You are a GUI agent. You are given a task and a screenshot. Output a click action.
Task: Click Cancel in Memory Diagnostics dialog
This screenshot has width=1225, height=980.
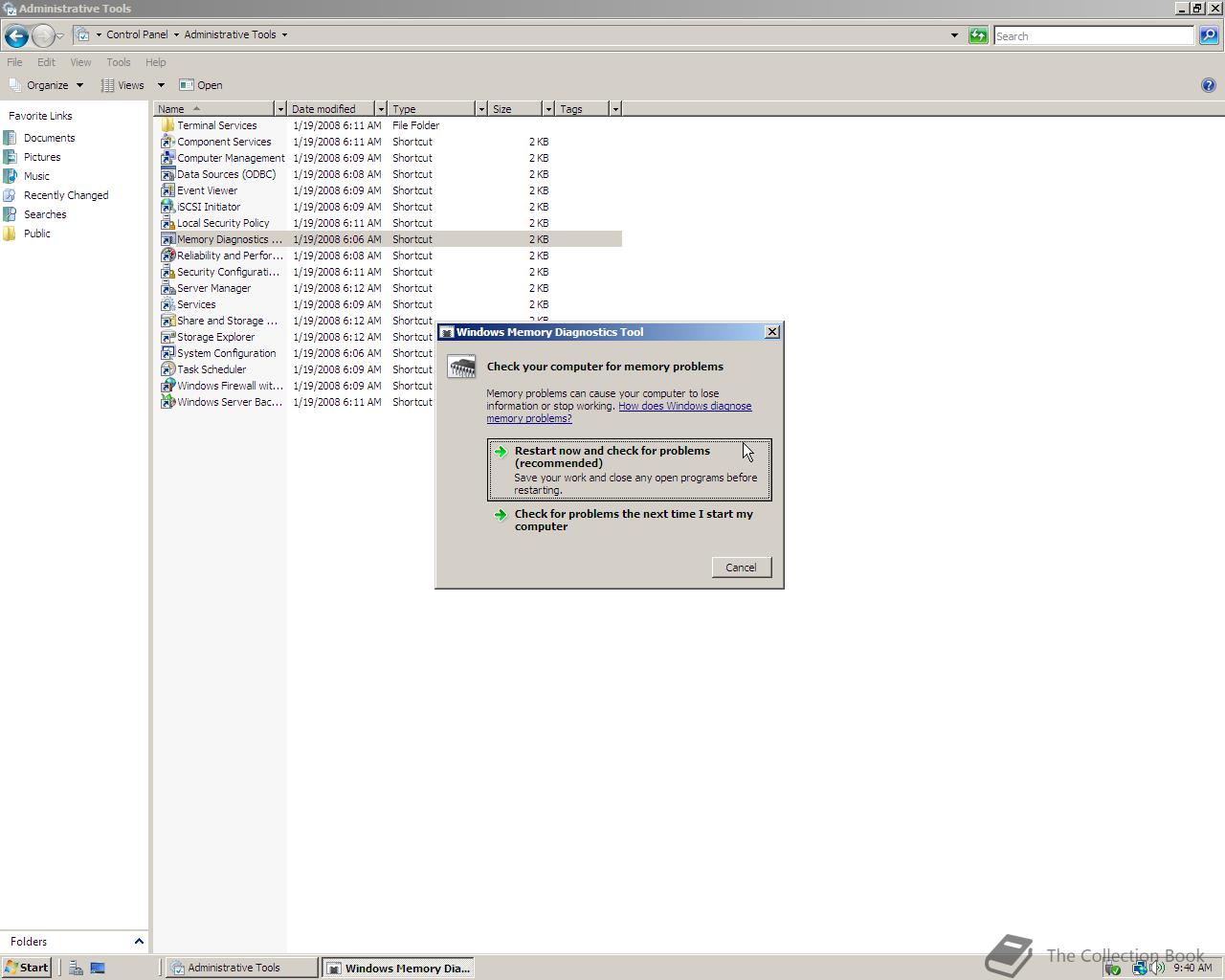click(741, 568)
